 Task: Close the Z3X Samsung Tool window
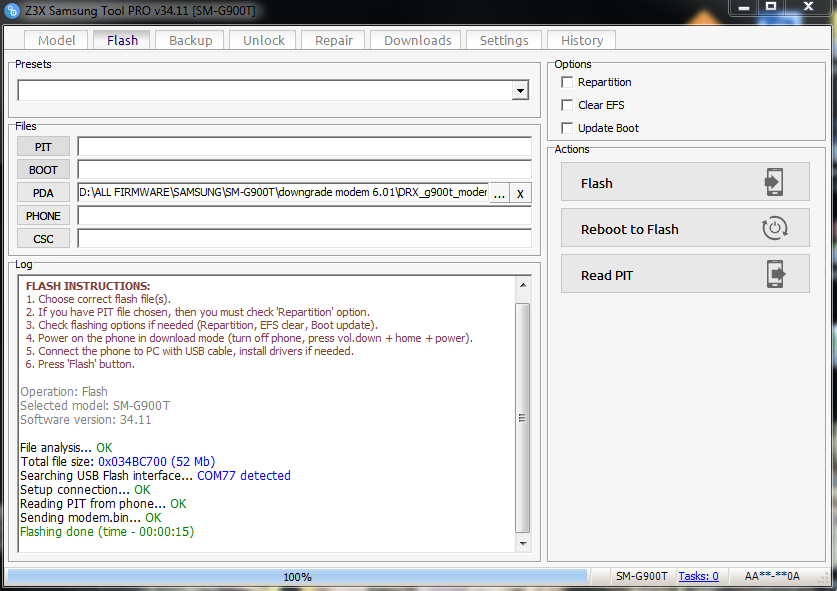[x=808, y=6]
